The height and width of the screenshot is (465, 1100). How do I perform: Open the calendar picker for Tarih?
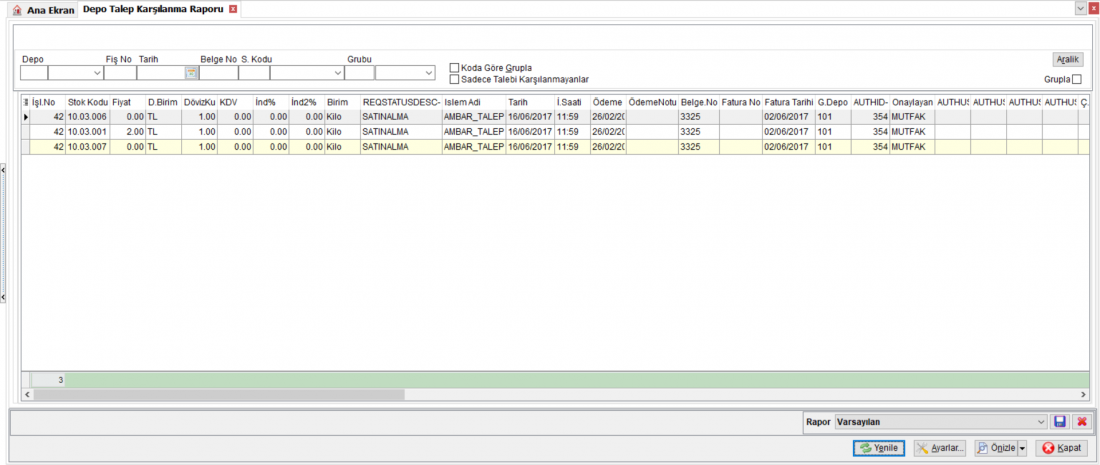tap(191, 72)
